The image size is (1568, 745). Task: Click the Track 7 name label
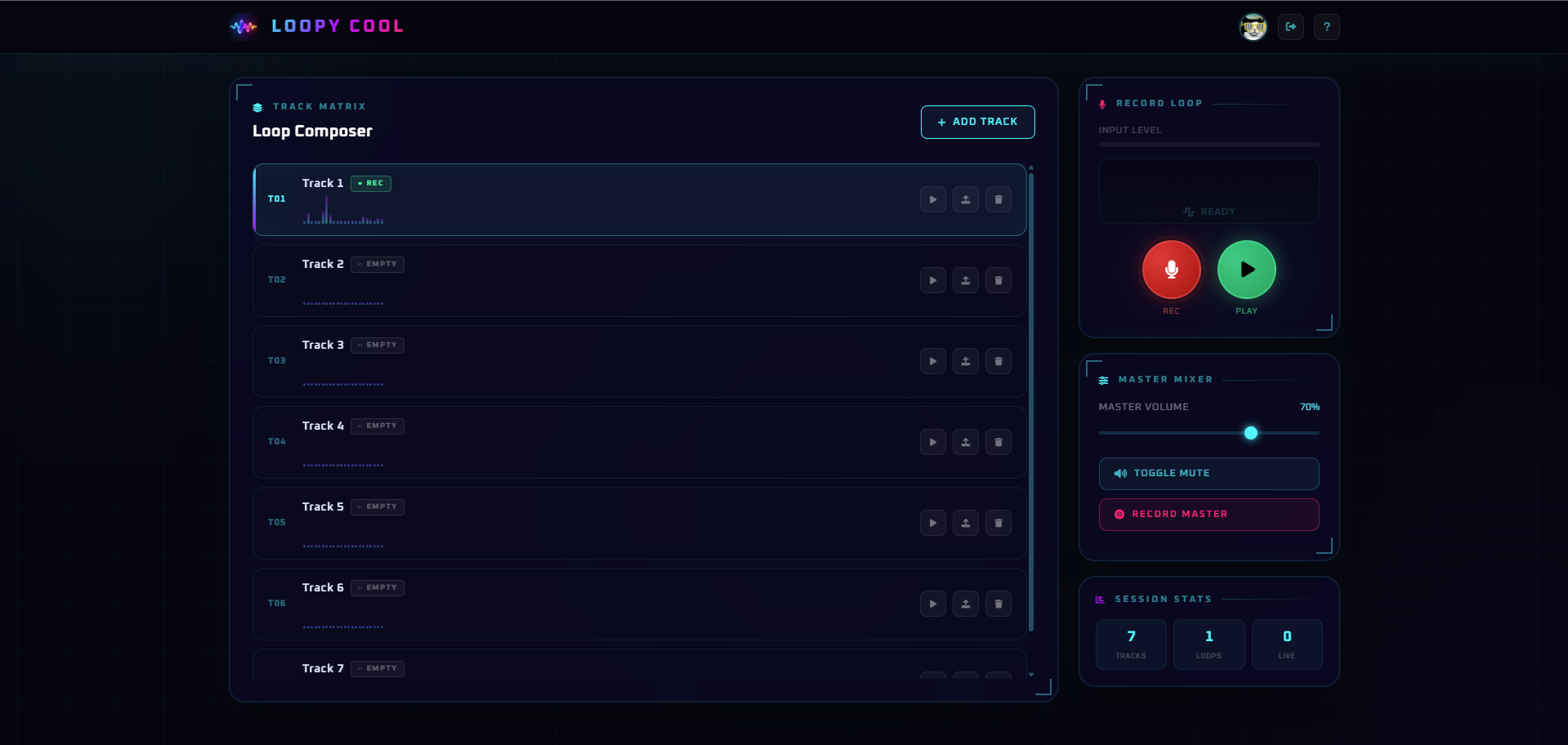point(323,668)
